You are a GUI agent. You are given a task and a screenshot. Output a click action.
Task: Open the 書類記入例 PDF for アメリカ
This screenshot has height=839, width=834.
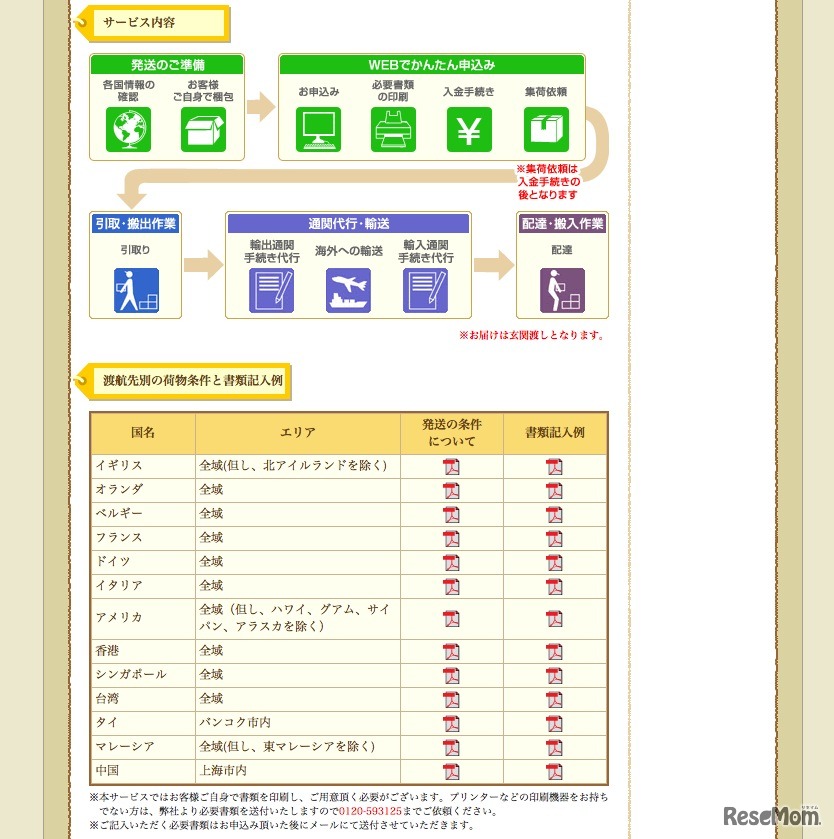(x=554, y=619)
